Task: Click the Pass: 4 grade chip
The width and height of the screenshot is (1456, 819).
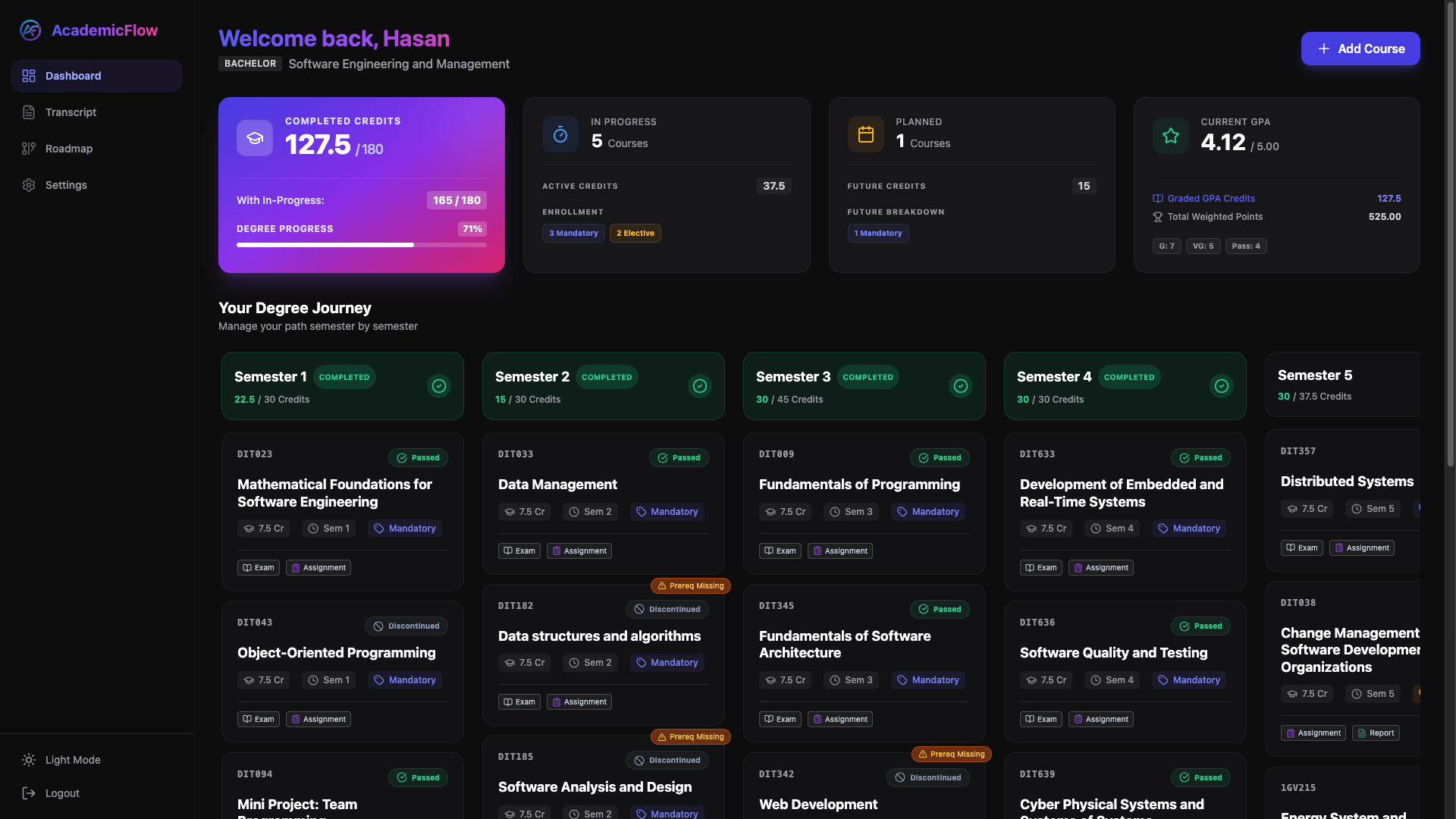Action: click(x=1246, y=246)
